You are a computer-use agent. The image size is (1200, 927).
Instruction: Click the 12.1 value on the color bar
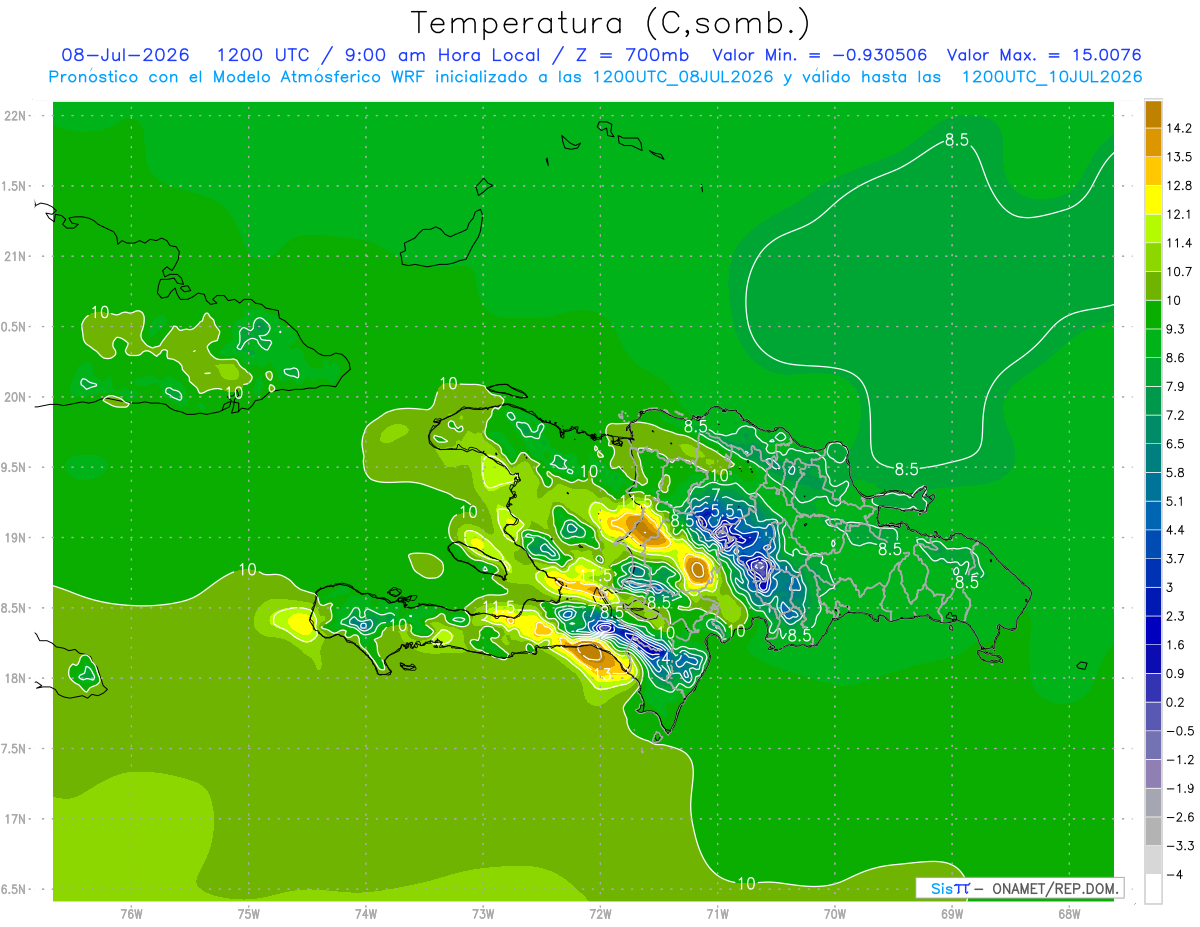[x=1179, y=214]
